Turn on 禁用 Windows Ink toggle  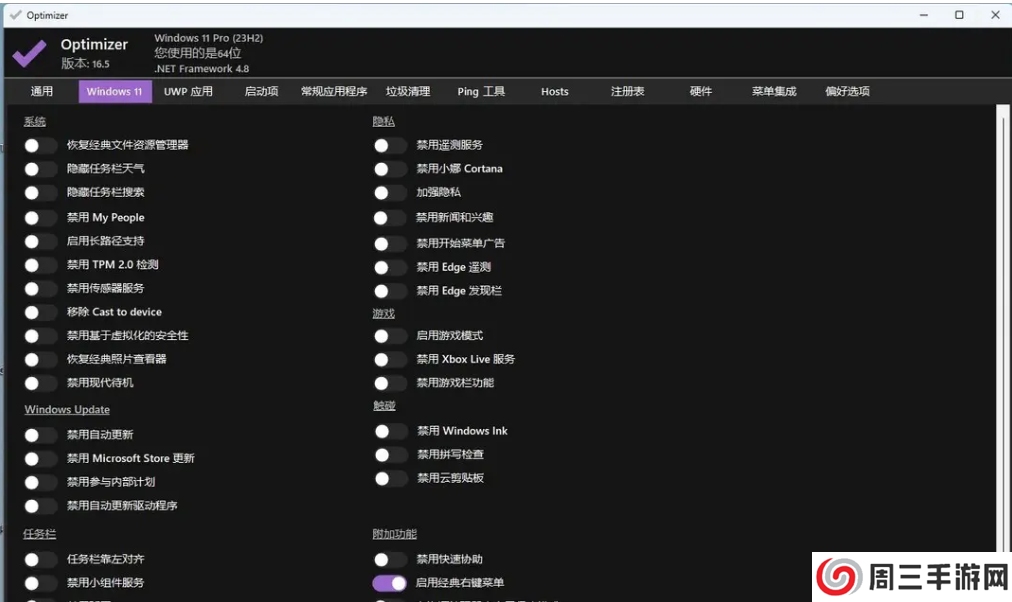point(390,431)
